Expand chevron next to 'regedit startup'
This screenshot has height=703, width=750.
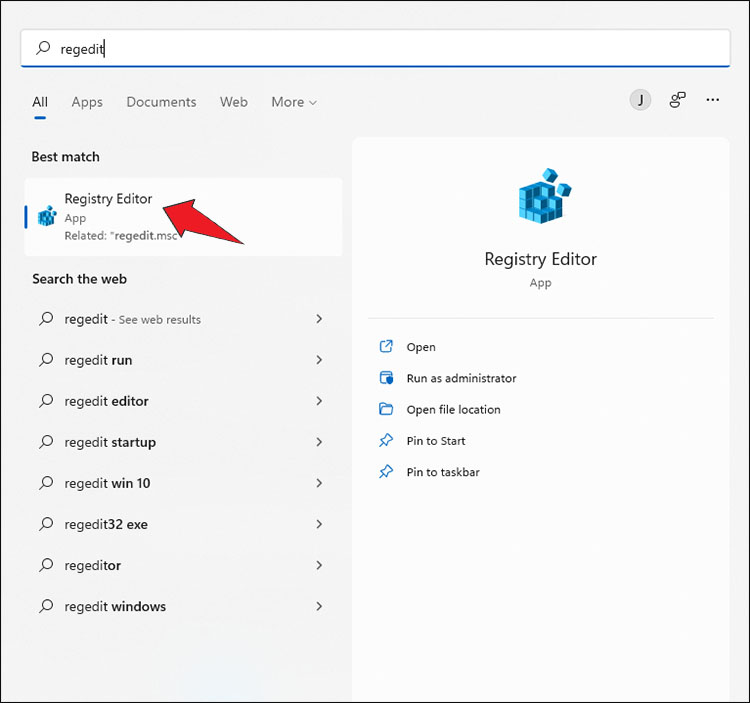[319, 442]
